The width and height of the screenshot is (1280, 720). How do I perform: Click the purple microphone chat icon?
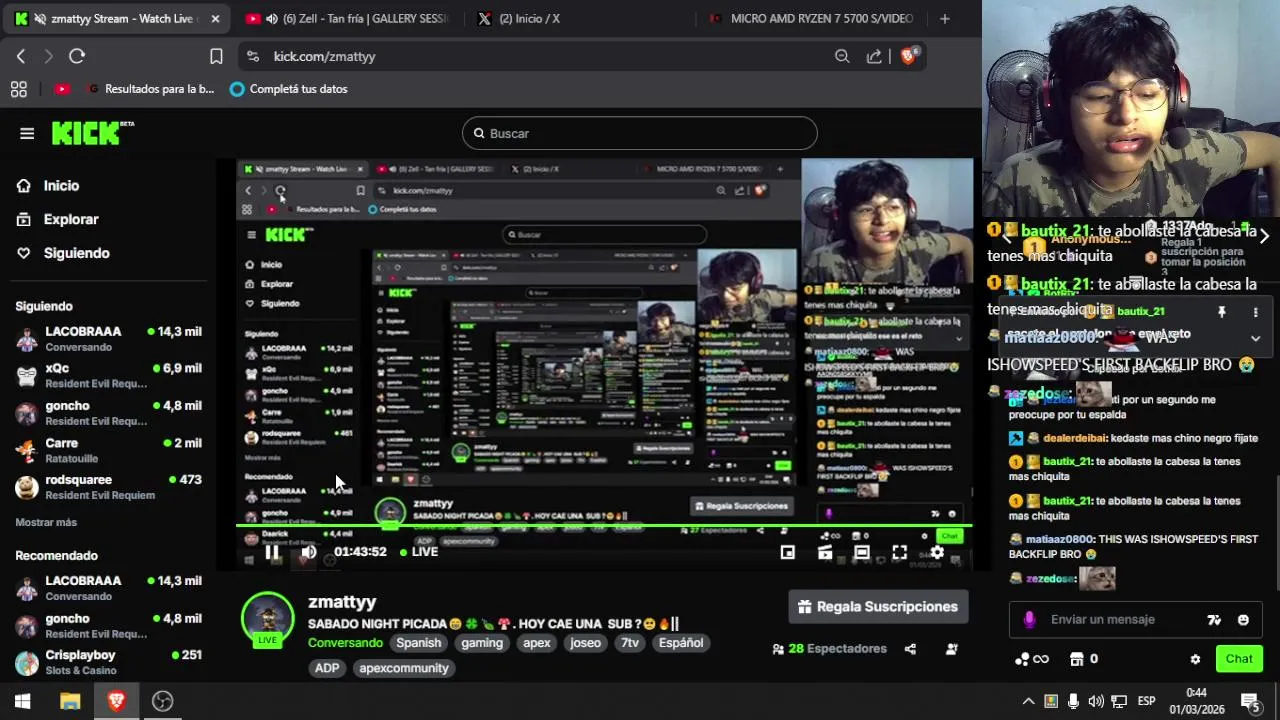click(1029, 620)
